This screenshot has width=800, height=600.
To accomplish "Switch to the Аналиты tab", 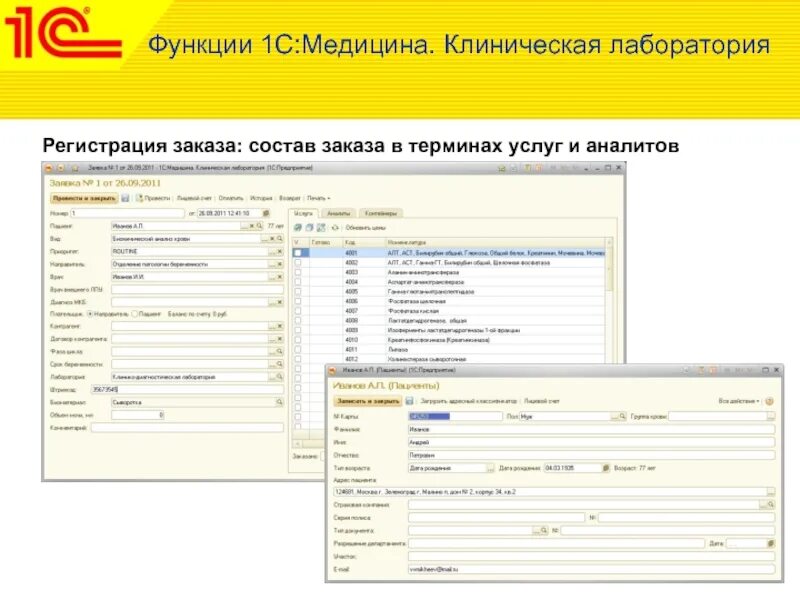I will pos(339,213).
